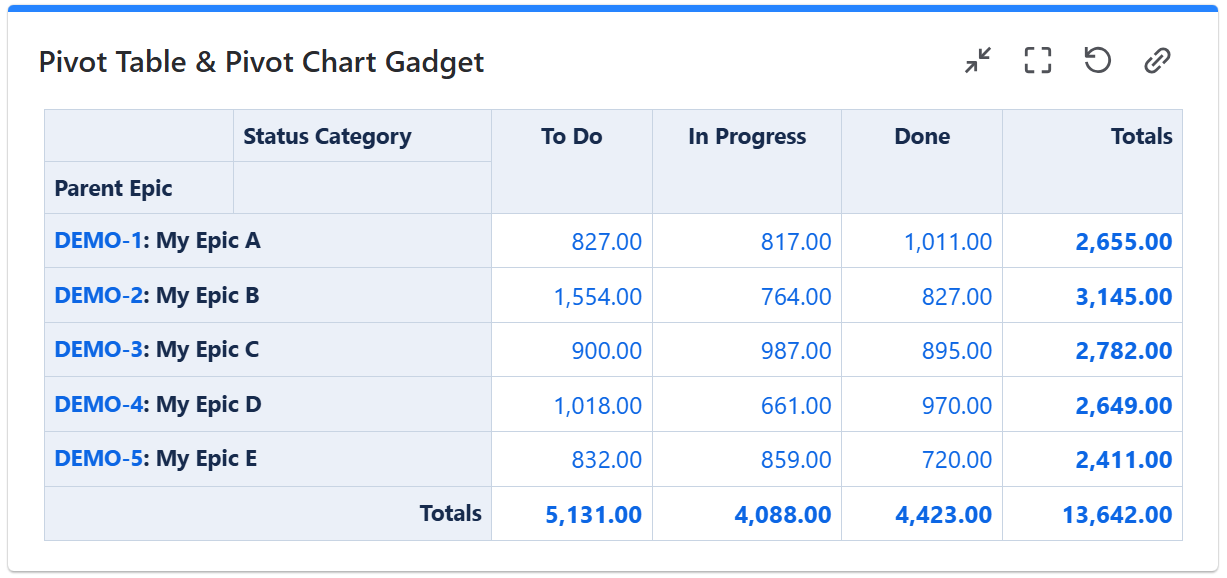Open the 2,411.00 total for Epic E
This screenshot has width=1227, height=578.
click(1124, 460)
